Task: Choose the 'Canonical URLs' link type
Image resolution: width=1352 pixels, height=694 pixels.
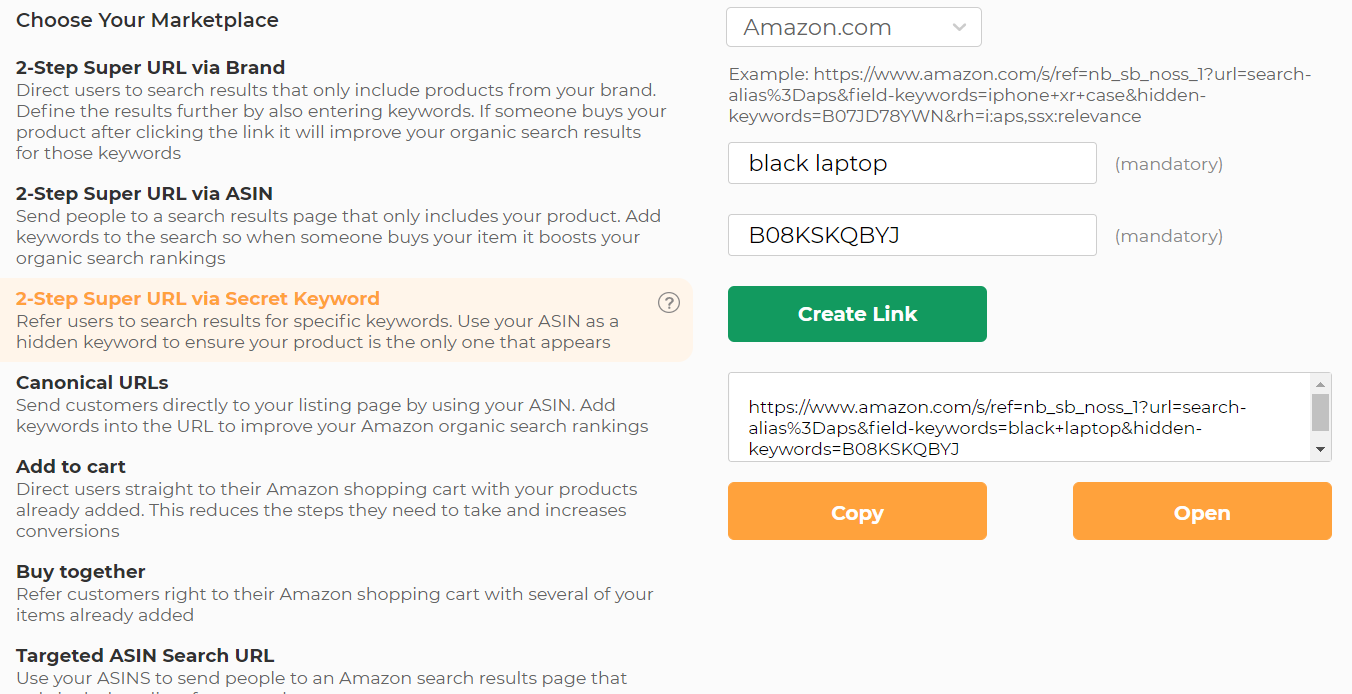Action: point(92,382)
